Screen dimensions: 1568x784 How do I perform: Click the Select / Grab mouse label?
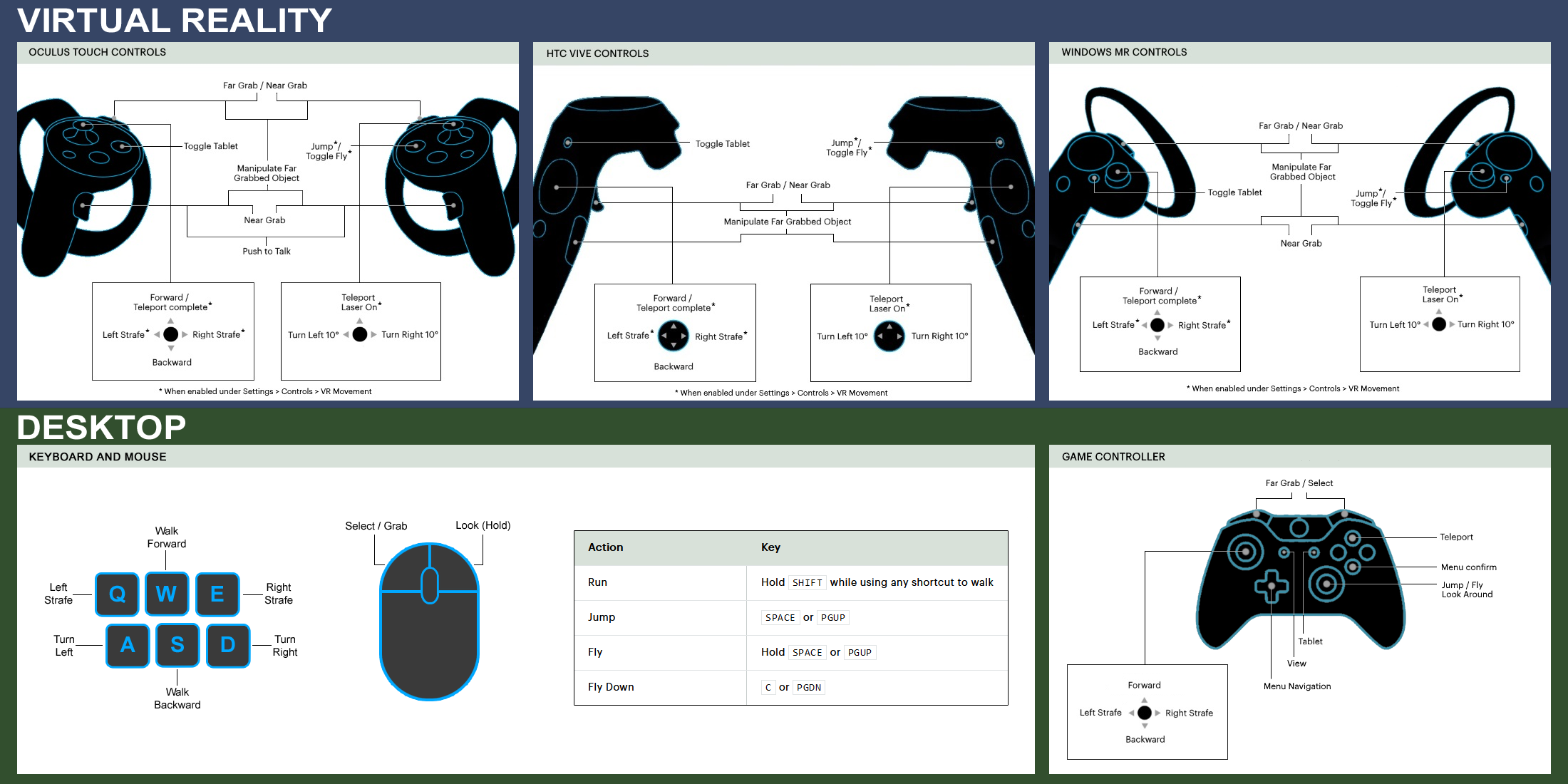(x=376, y=526)
